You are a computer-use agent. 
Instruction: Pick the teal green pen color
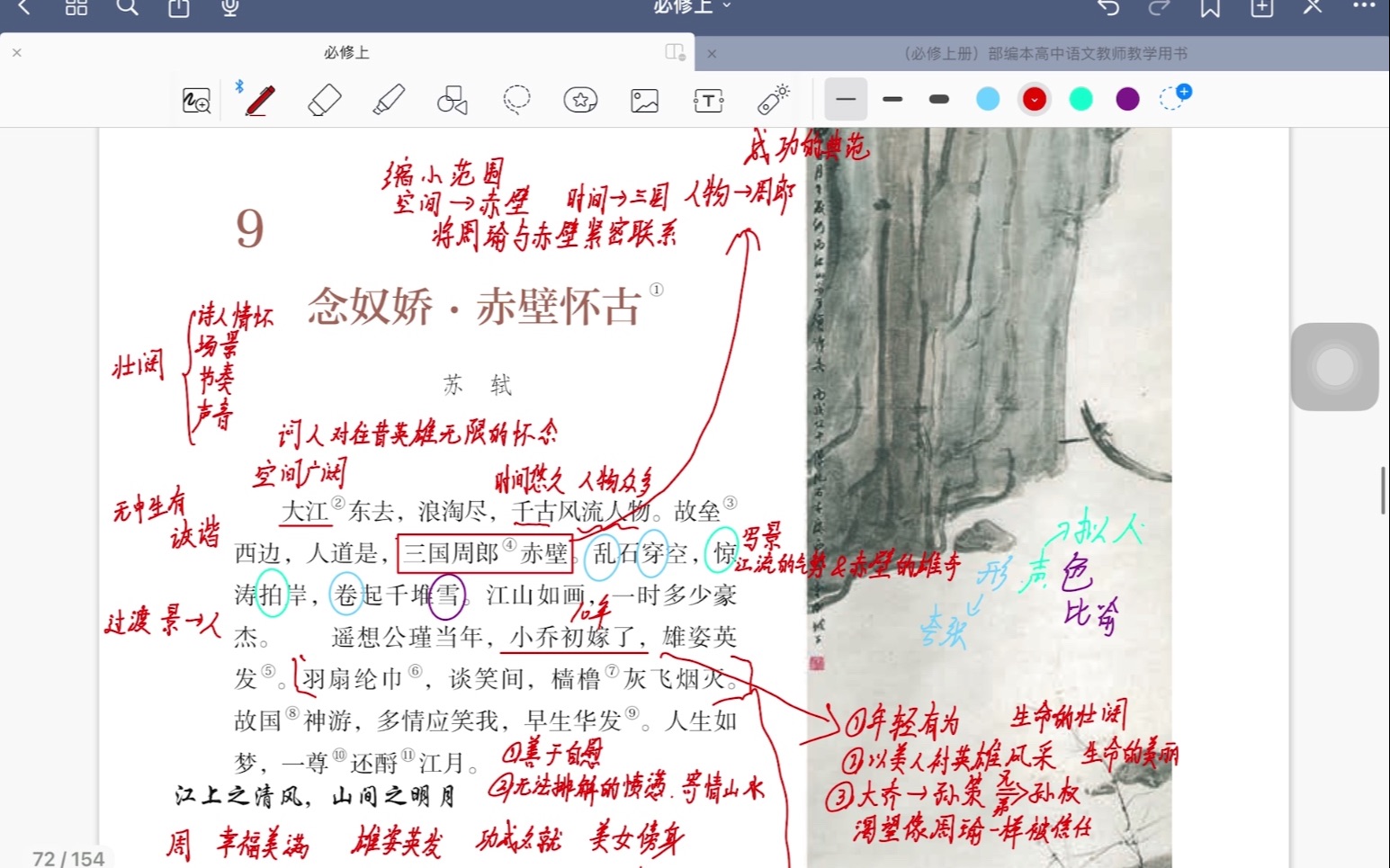click(x=1081, y=99)
